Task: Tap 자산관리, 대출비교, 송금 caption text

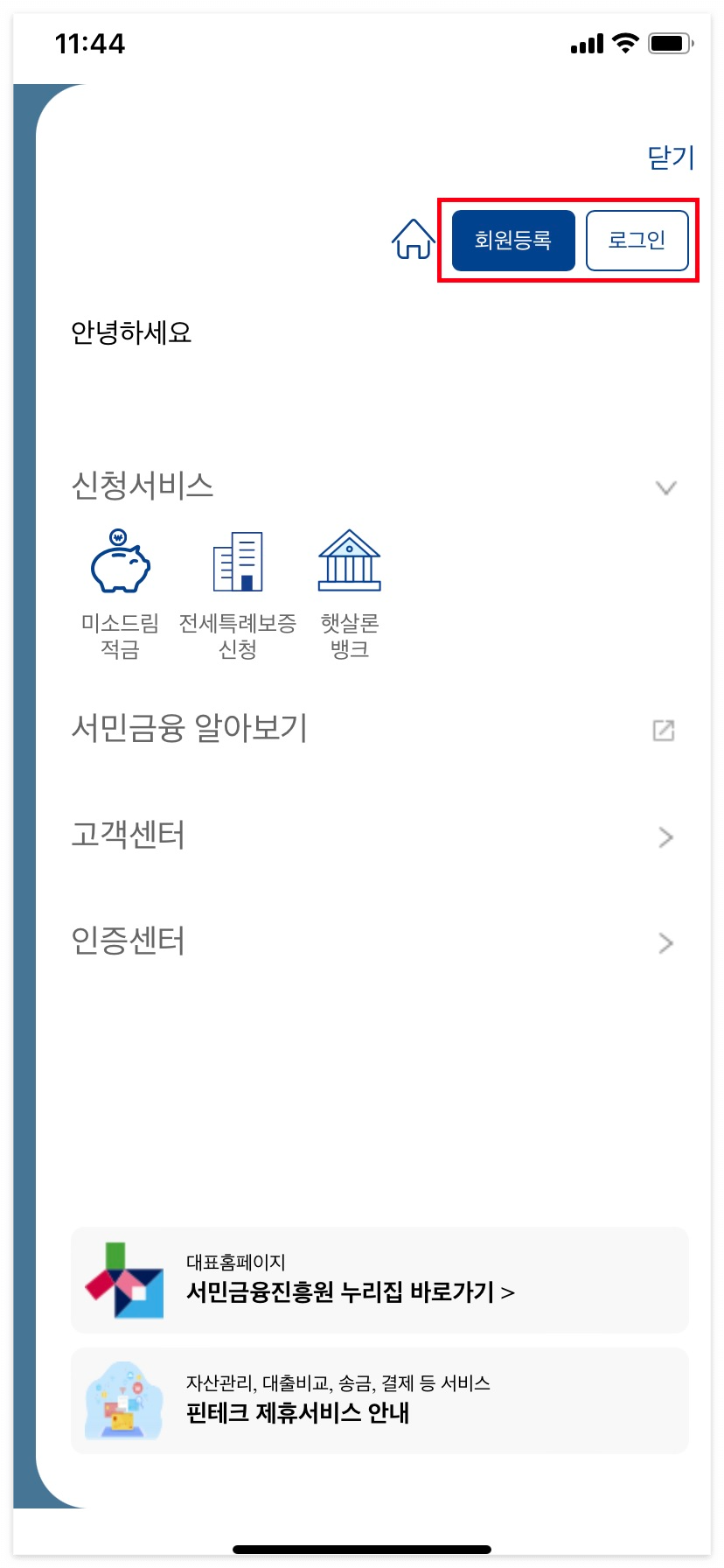Action: (338, 1383)
